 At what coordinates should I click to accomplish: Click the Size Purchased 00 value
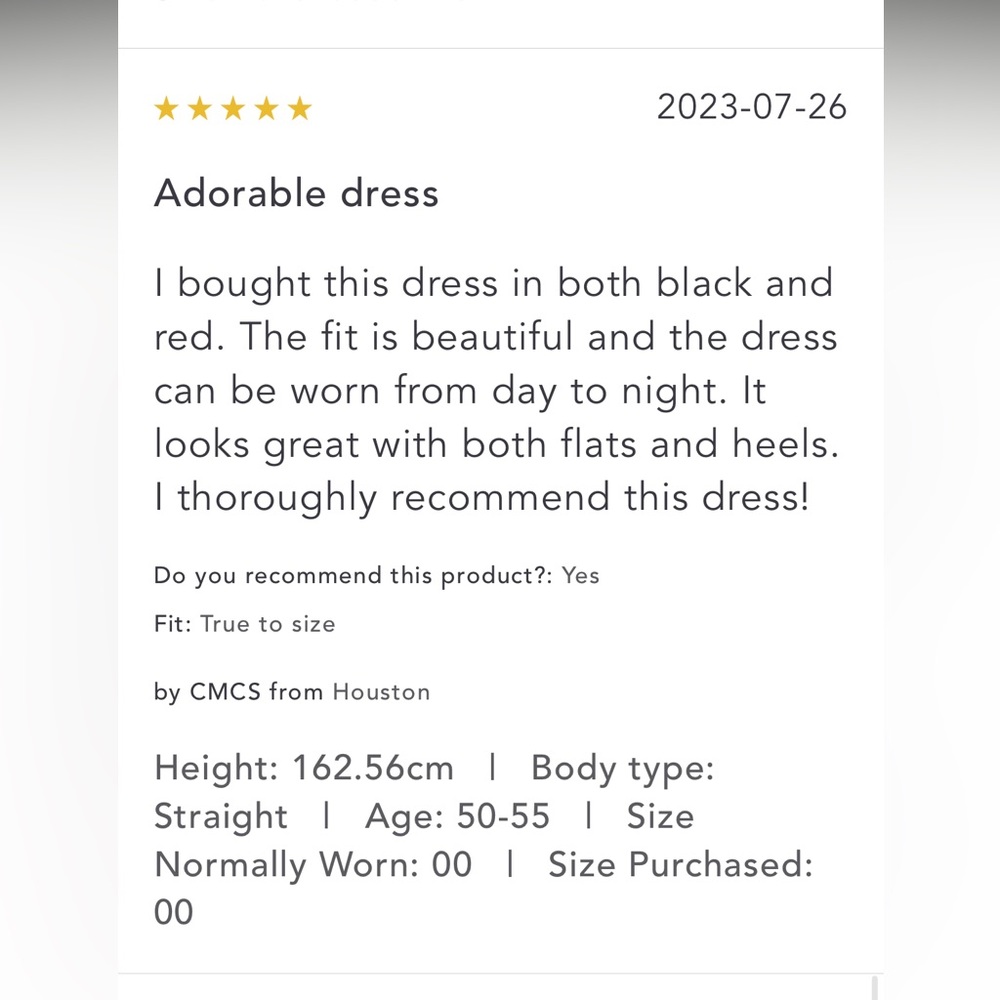[173, 913]
